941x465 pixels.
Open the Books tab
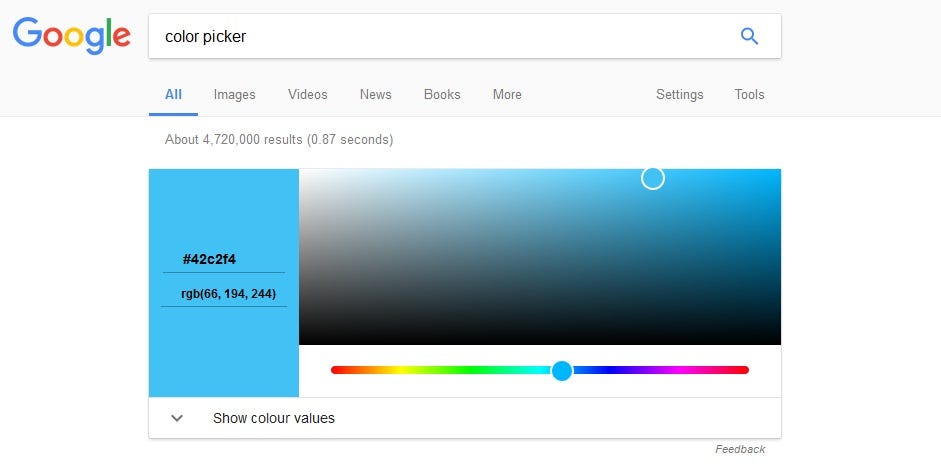442,95
